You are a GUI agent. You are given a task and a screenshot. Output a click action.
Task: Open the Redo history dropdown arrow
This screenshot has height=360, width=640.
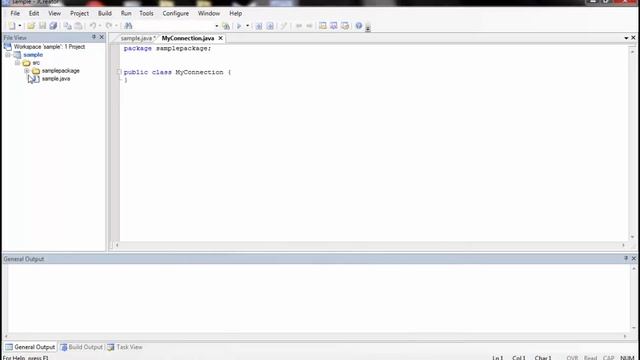(116, 26)
